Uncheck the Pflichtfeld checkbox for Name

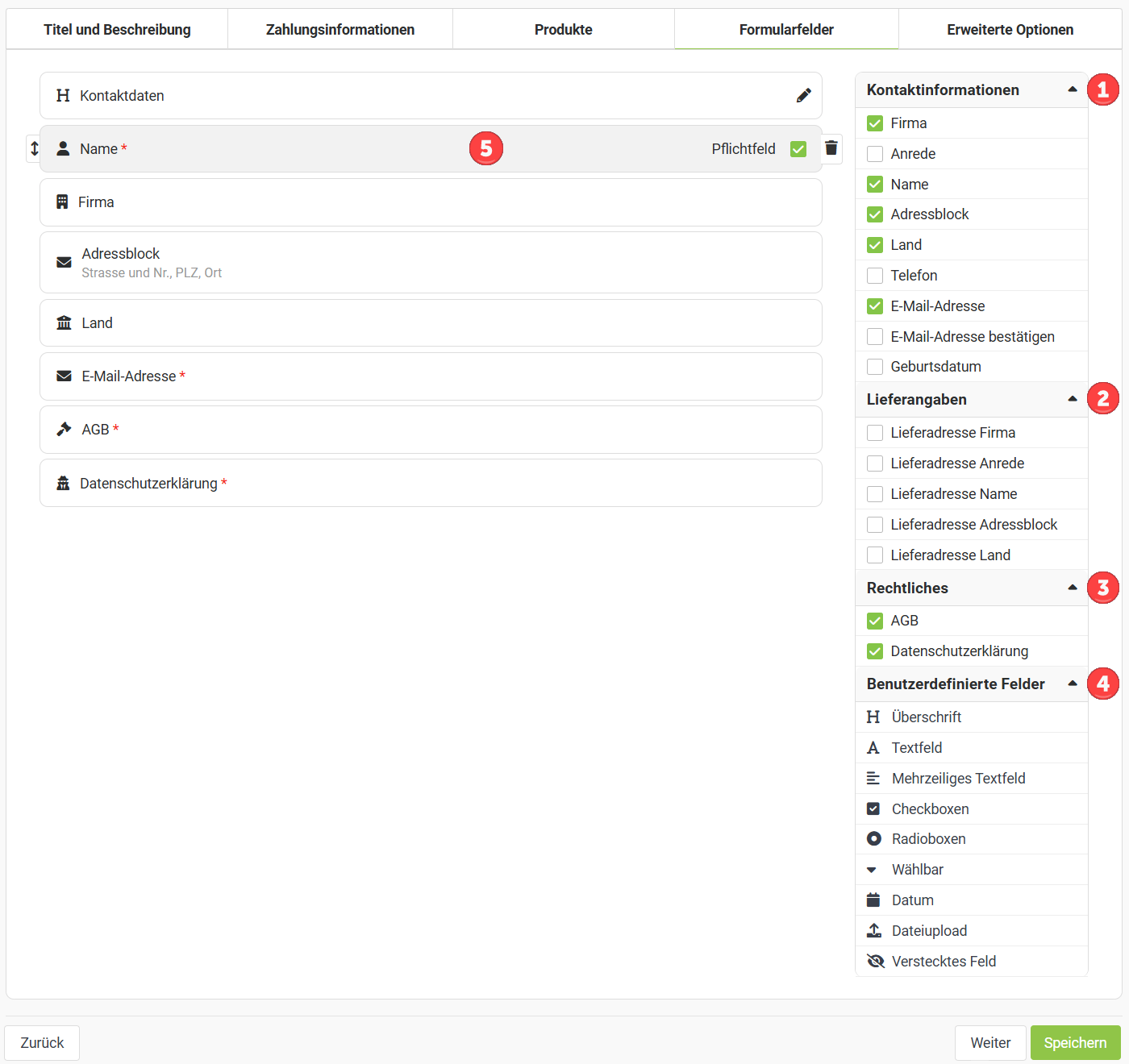[x=798, y=149]
